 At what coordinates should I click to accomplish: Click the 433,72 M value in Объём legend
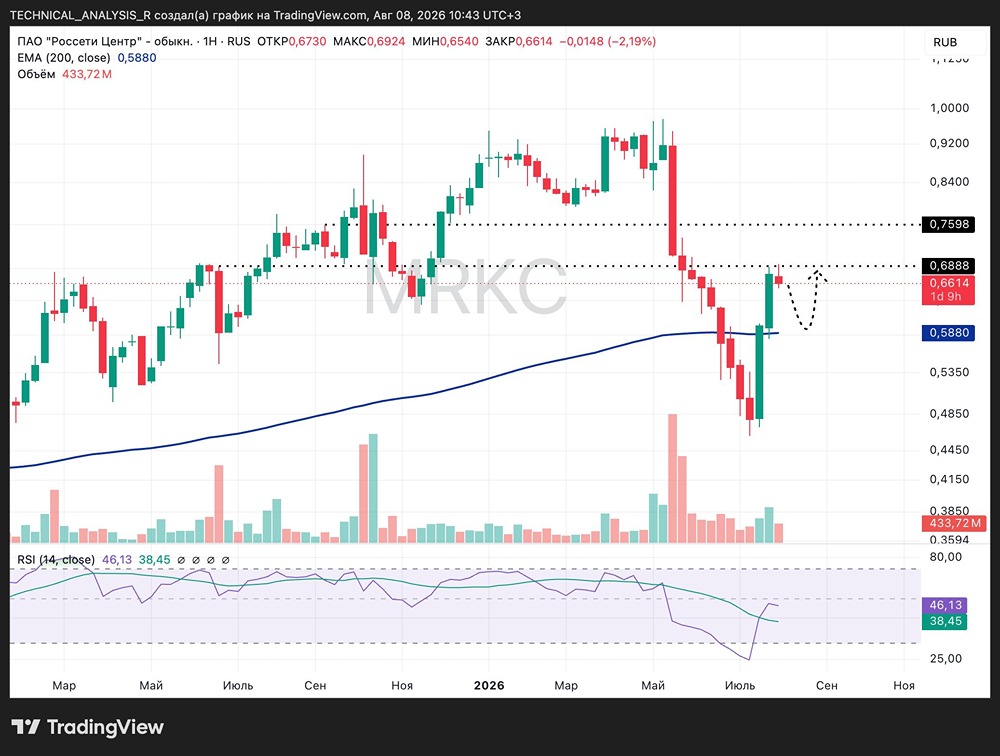coord(87,74)
